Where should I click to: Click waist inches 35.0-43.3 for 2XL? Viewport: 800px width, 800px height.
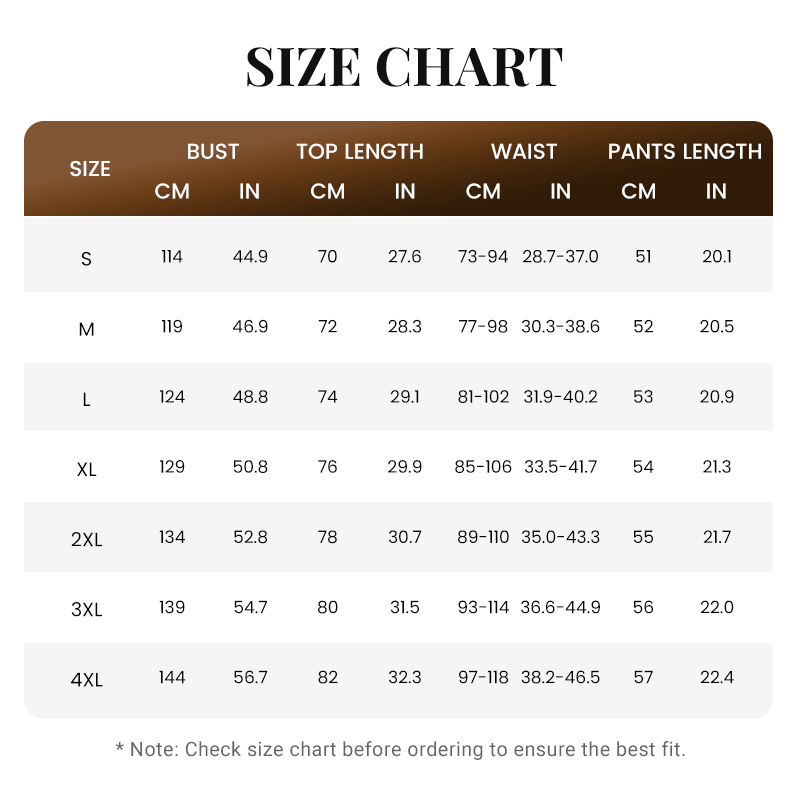(x=560, y=537)
